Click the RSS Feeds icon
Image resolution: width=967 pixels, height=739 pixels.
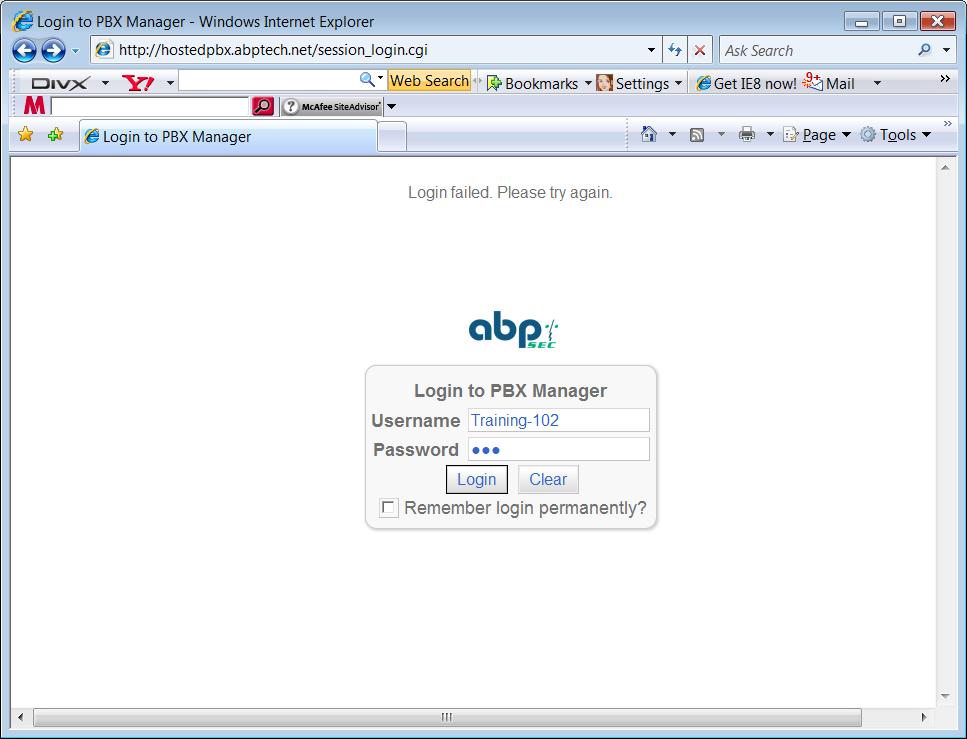[697, 134]
